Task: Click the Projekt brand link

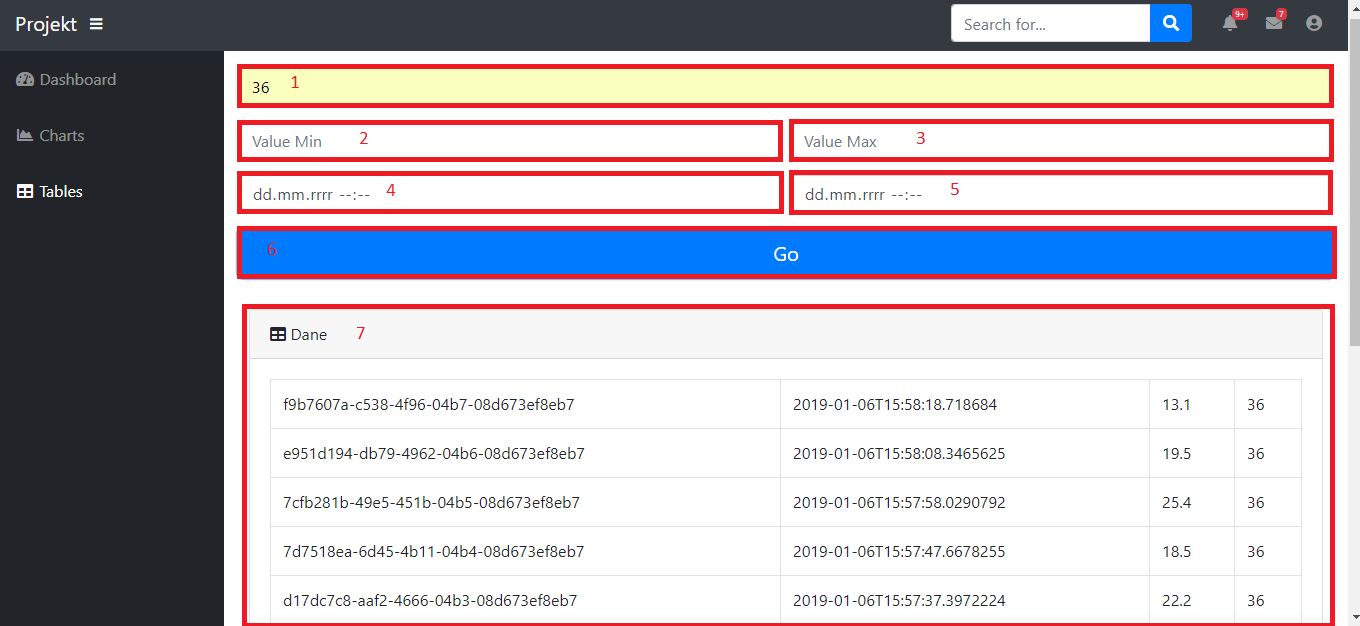Action: pos(46,24)
